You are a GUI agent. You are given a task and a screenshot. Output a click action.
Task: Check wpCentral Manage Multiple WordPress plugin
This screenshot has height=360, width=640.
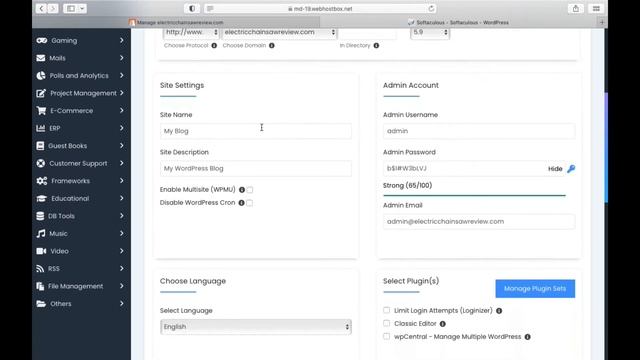387,336
